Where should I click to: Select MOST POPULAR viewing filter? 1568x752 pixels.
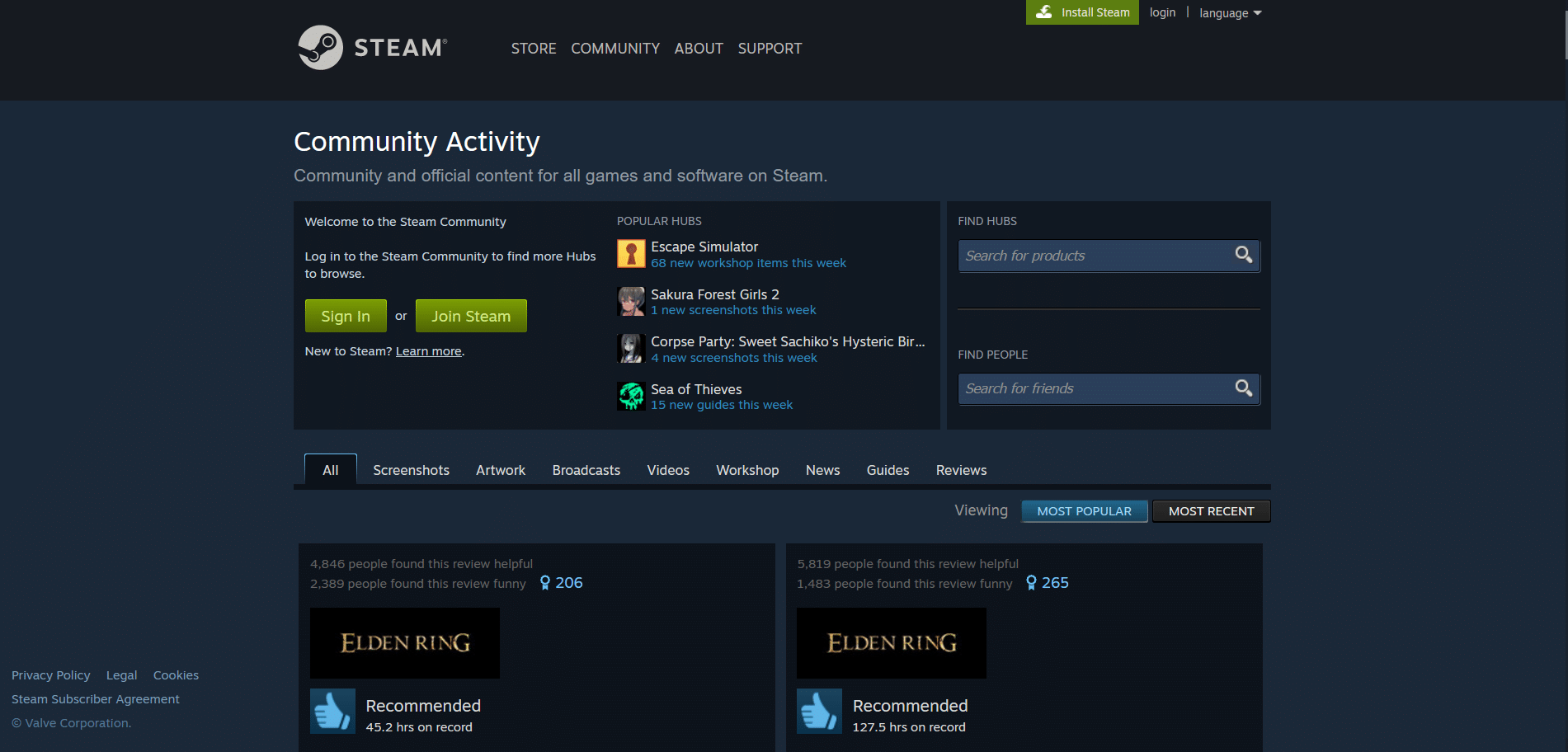(1084, 511)
